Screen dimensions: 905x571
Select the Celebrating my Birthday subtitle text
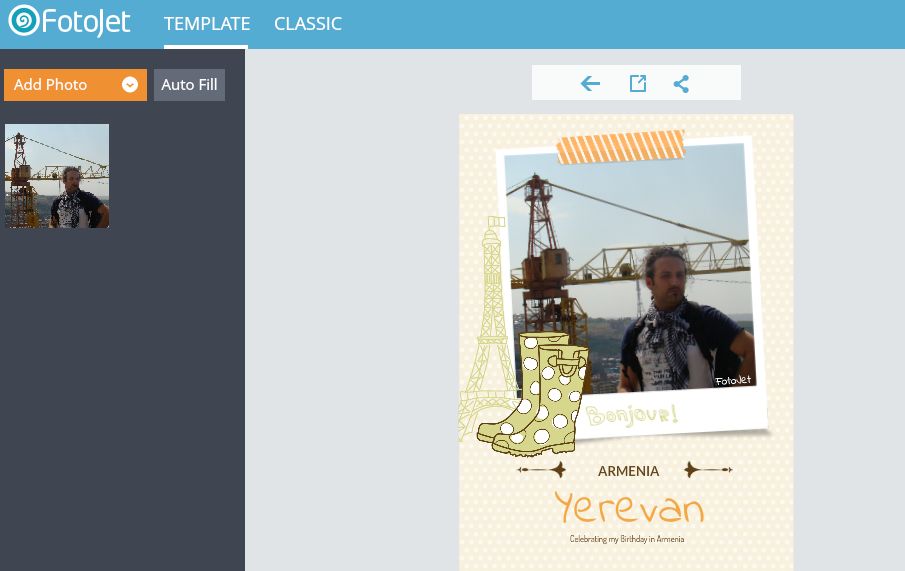pyautogui.click(x=627, y=539)
